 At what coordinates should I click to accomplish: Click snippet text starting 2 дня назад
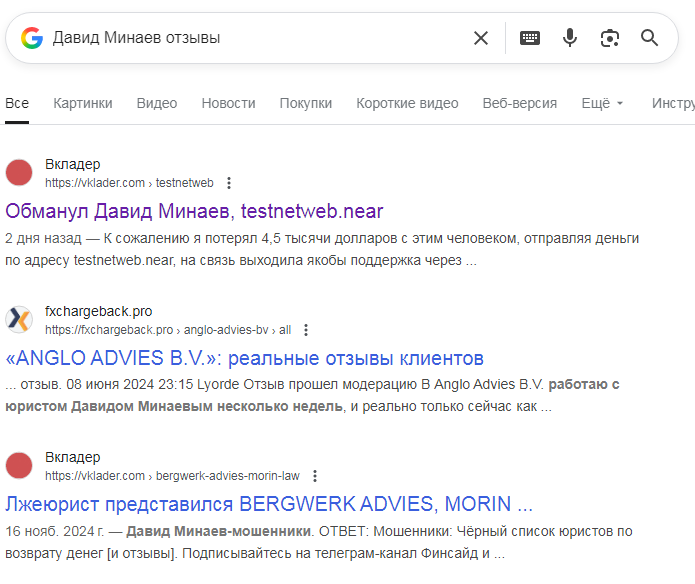(322, 249)
